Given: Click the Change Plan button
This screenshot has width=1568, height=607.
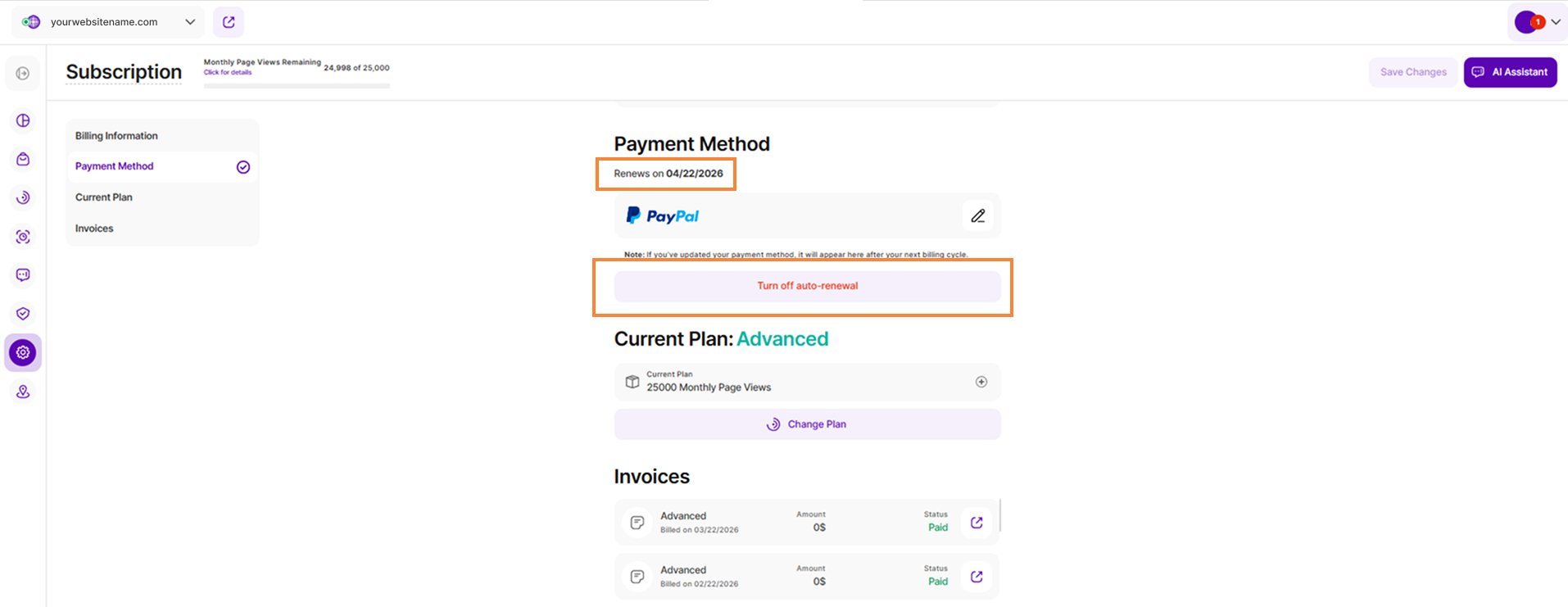Looking at the screenshot, I should pyautogui.click(x=807, y=424).
